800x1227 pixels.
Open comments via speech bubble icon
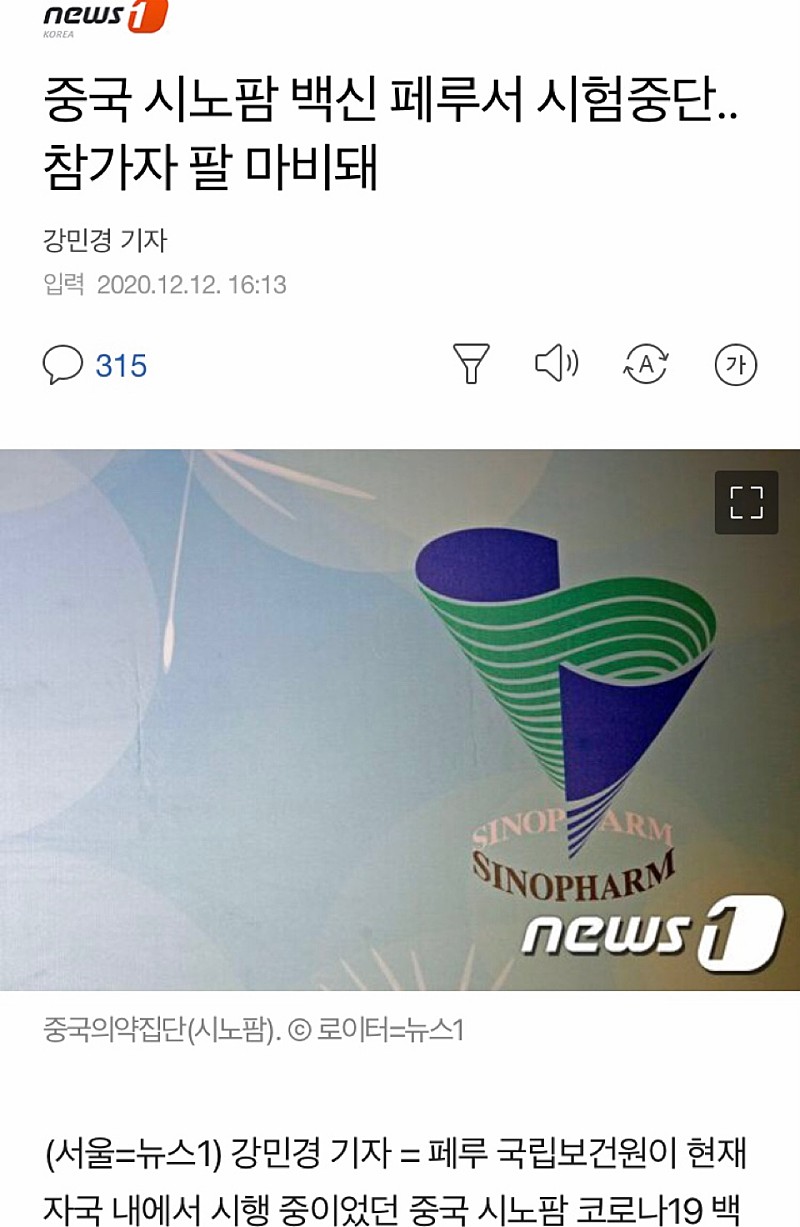click(62, 365)
